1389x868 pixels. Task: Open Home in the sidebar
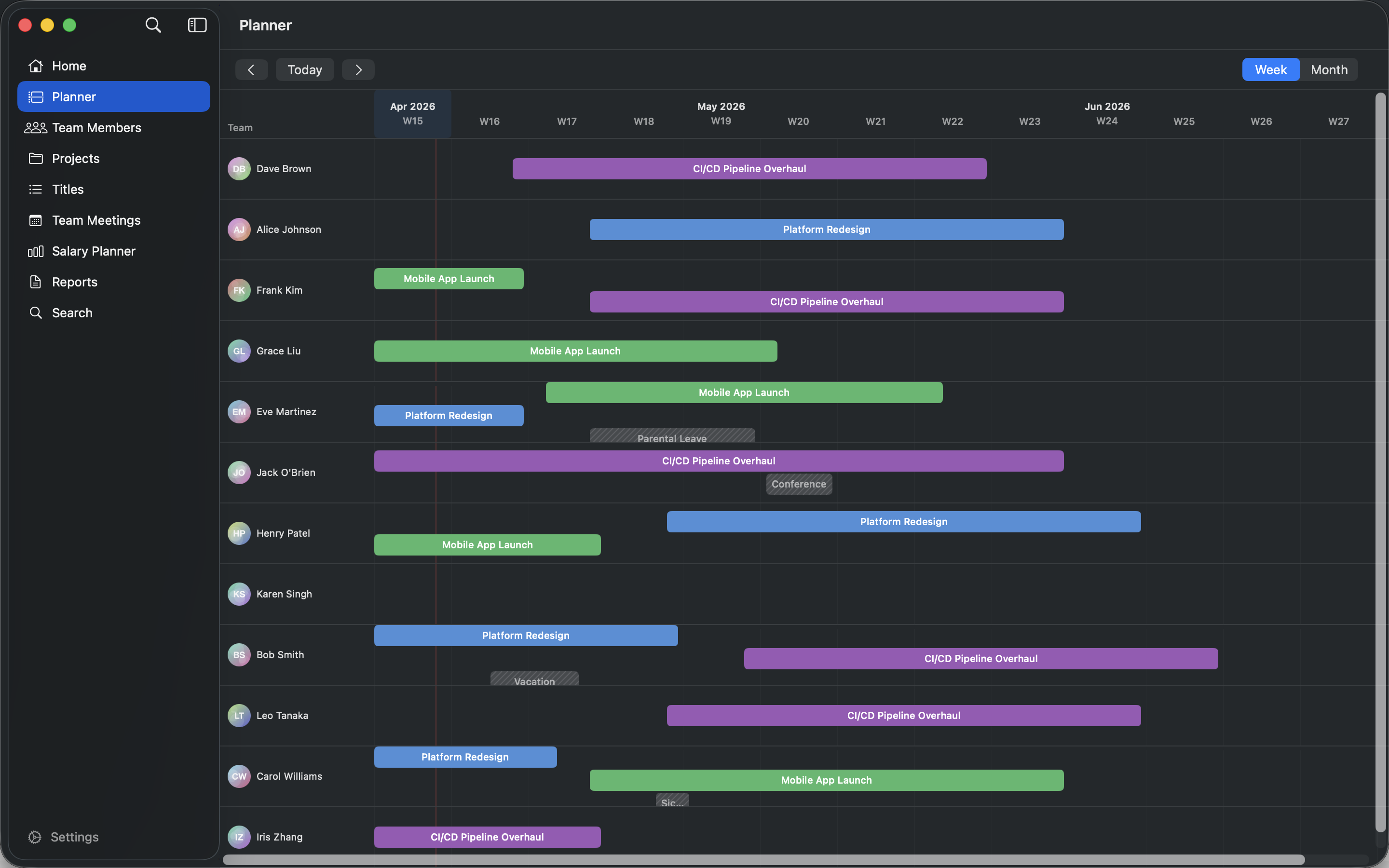(x=114, y=66)
